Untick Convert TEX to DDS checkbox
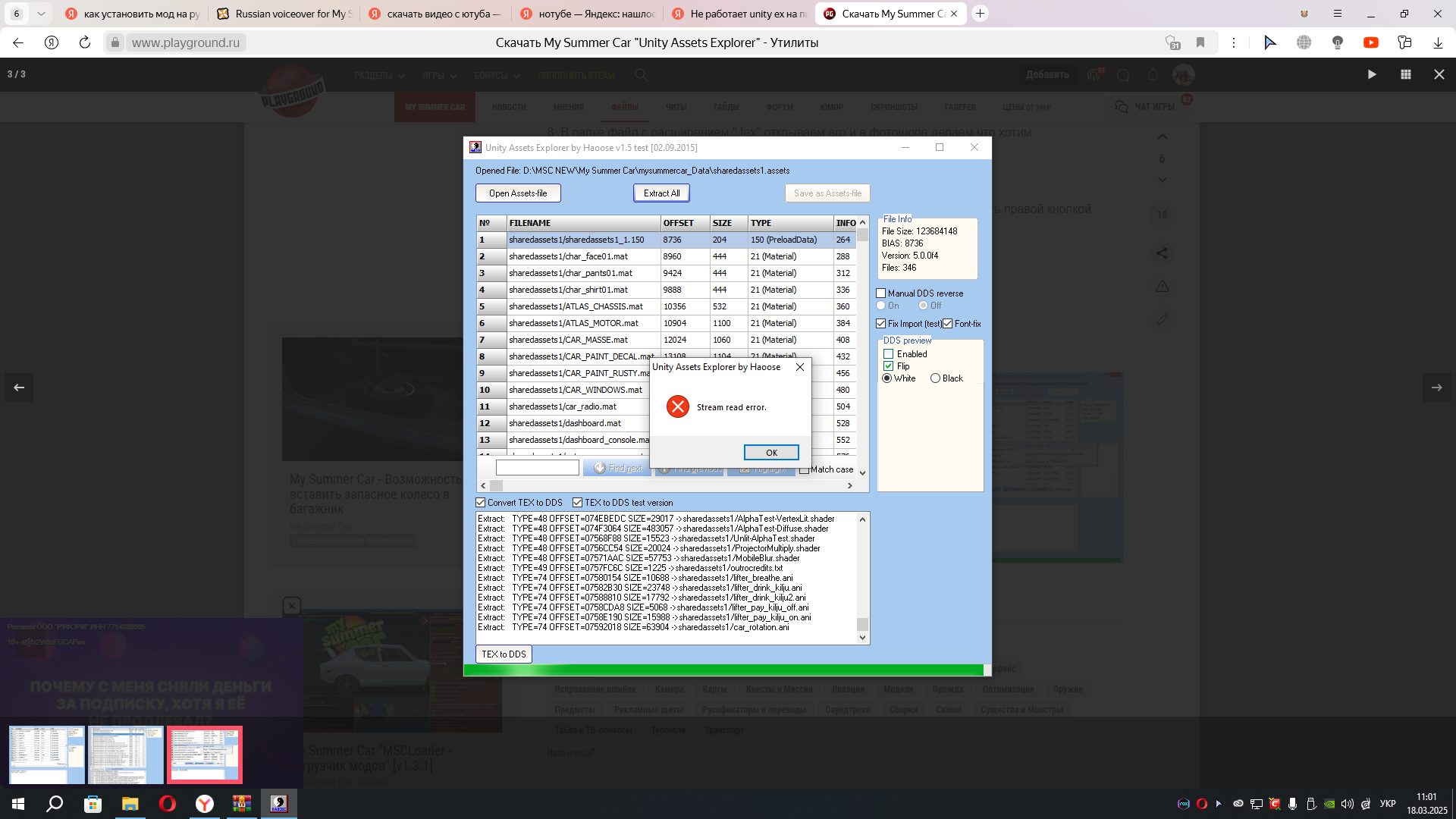This screenshot has height=819, width=1456. click(x=481, y=503)
